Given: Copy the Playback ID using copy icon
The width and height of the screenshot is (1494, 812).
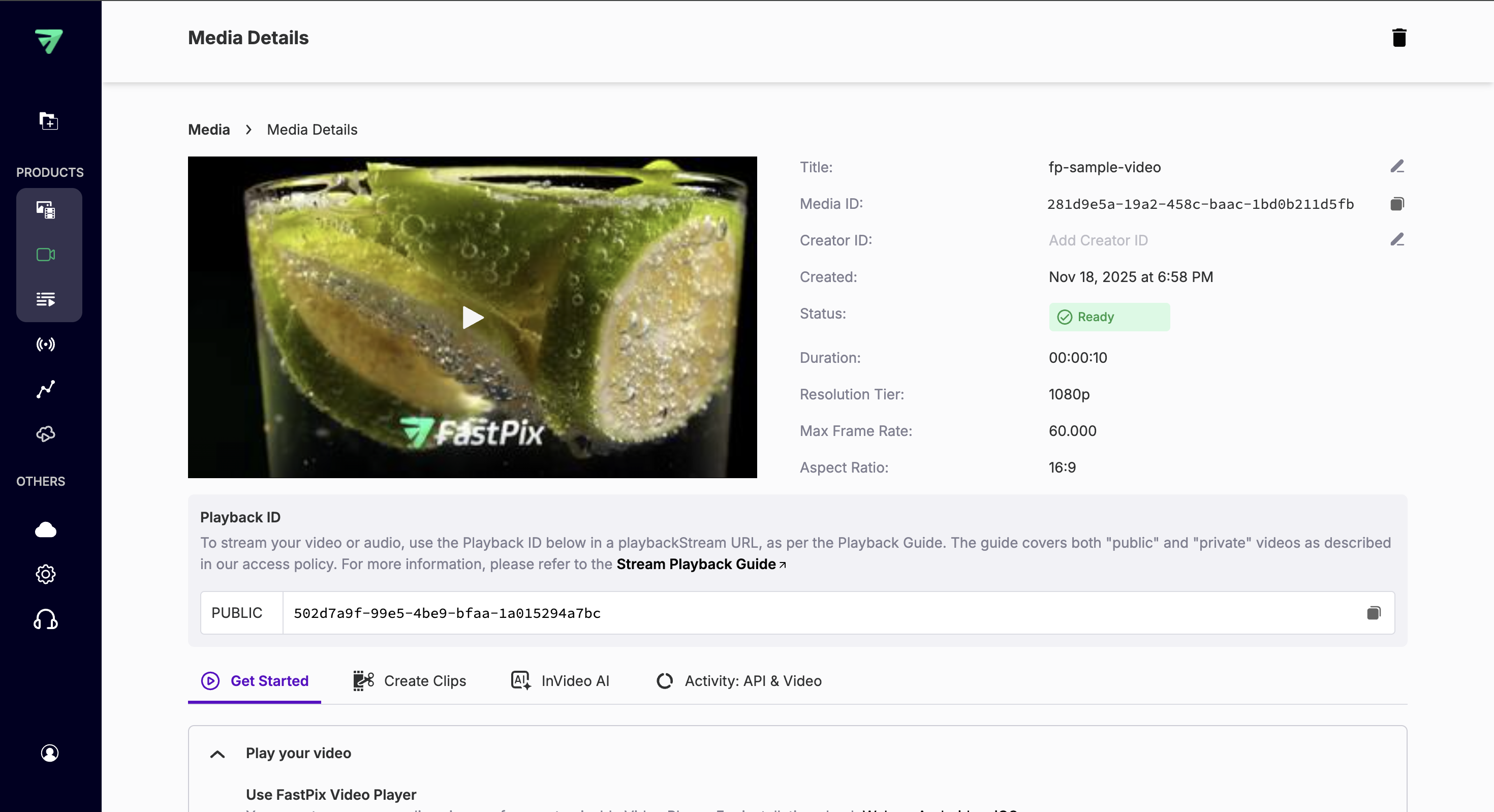Looking at the screenshot, I should (x=1374, y=612).
